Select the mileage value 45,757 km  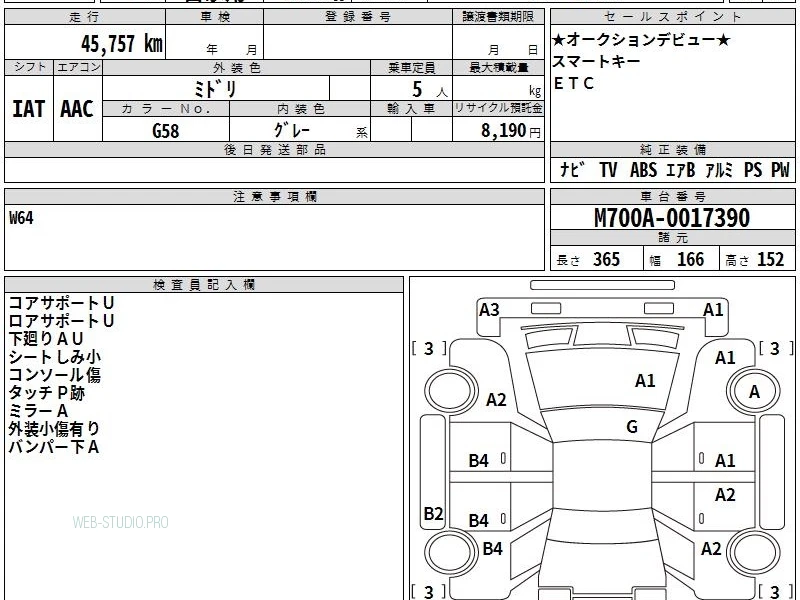(x=122, y=44)
